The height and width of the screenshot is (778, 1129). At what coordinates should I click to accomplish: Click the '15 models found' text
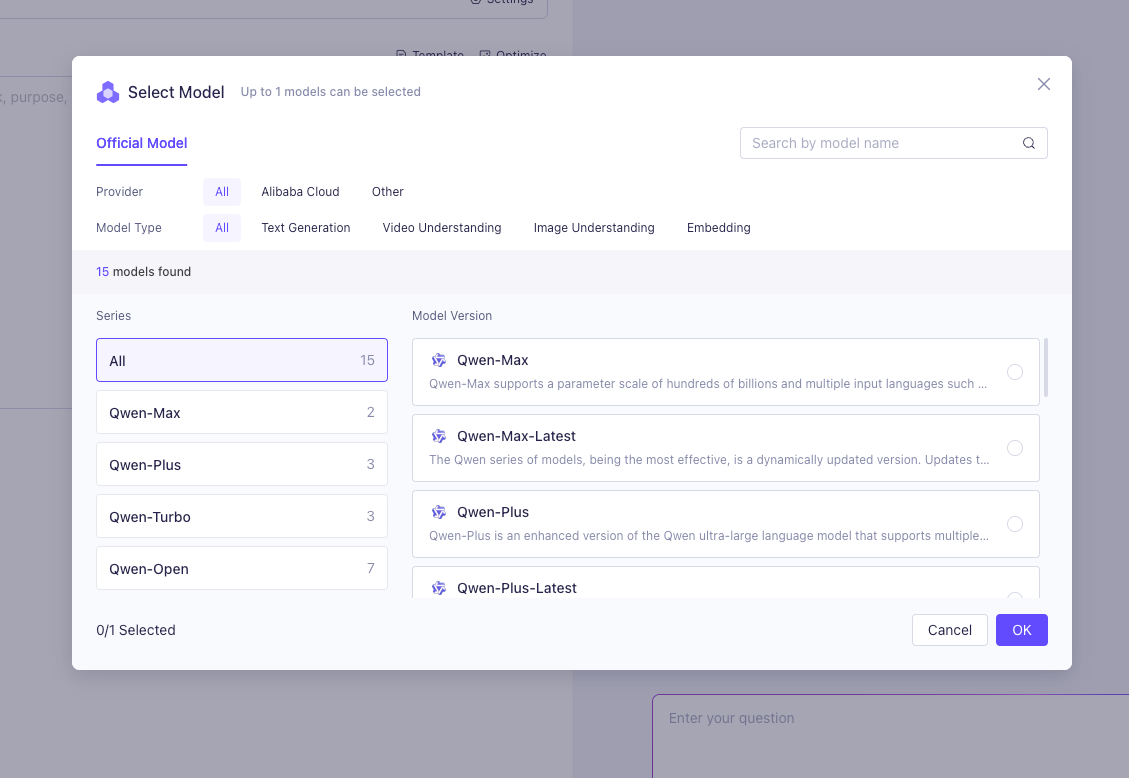click(143, 271)
